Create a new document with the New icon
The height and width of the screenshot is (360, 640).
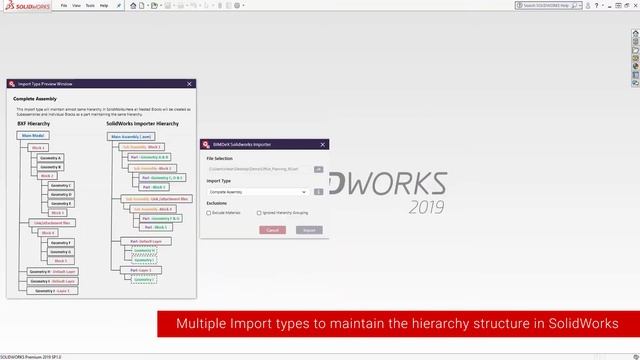pyautogui.click(x=142, y=6)
